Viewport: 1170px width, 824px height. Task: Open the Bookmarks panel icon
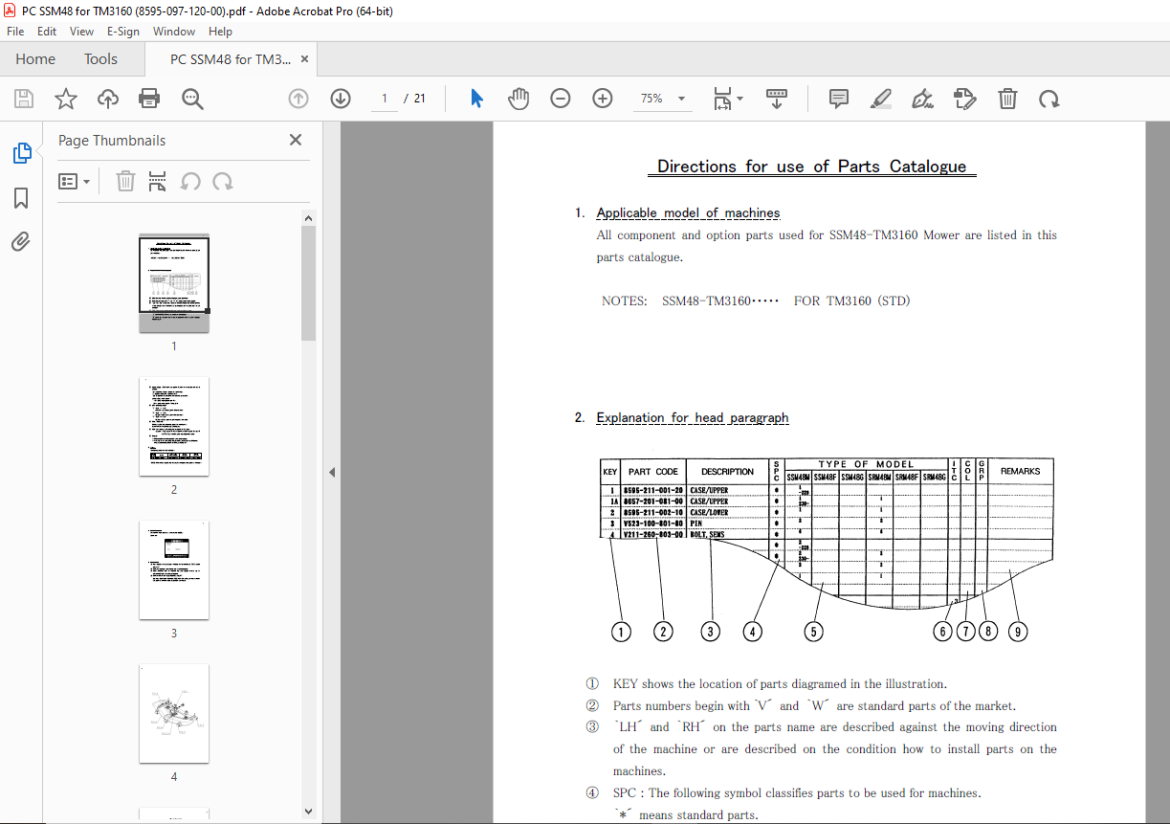(21, 198)
